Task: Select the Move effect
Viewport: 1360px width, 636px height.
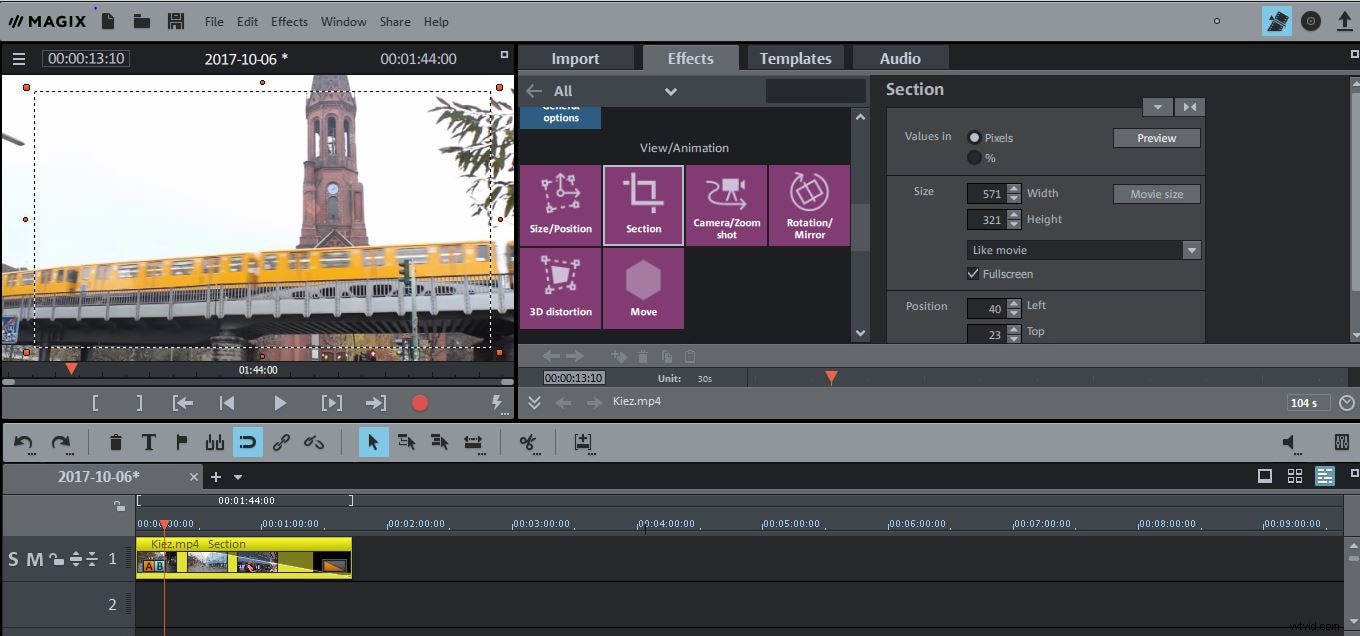Action: (x=643, y=288)
